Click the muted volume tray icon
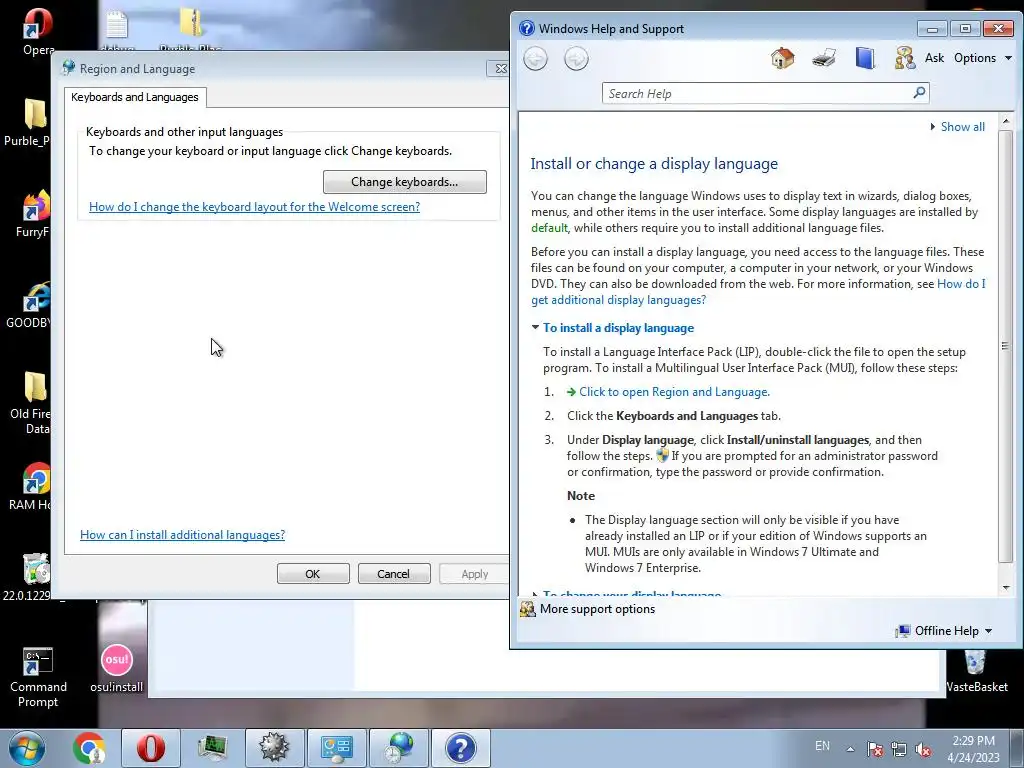 point(923,749)
